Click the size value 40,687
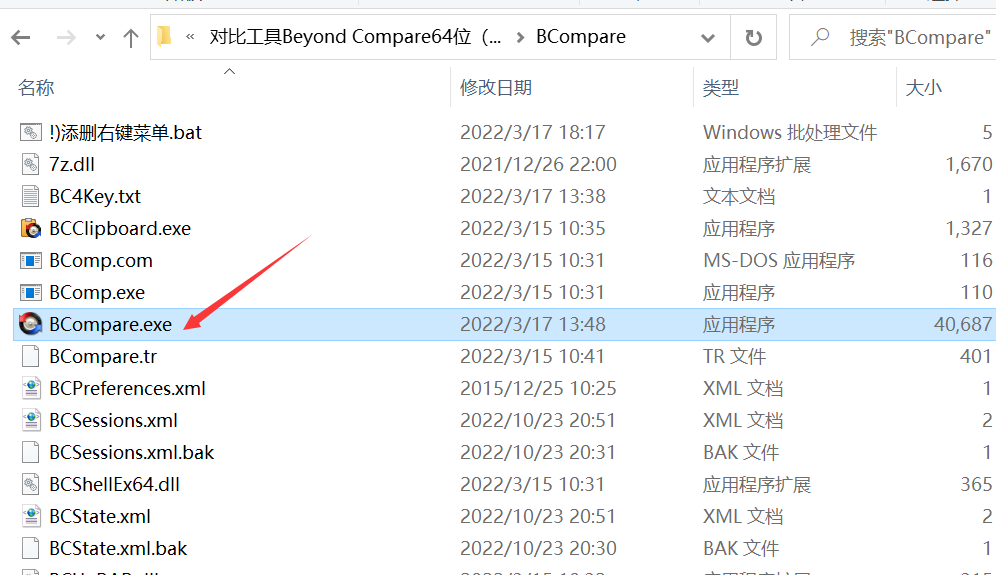Image resolution: width=996 pixels, height=575 pixels. click(962, 324)
